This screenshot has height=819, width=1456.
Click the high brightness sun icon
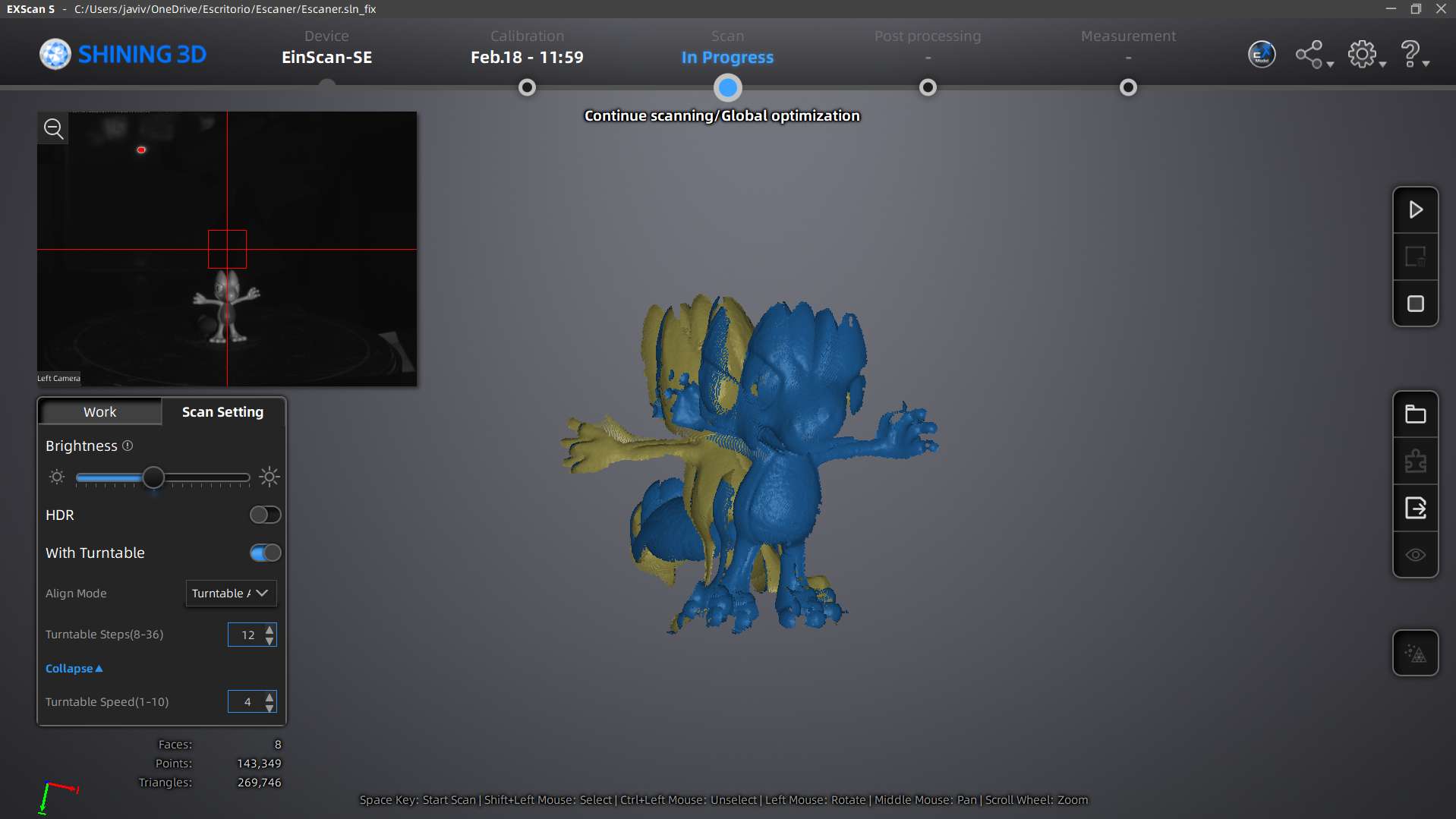pos(269,477)
